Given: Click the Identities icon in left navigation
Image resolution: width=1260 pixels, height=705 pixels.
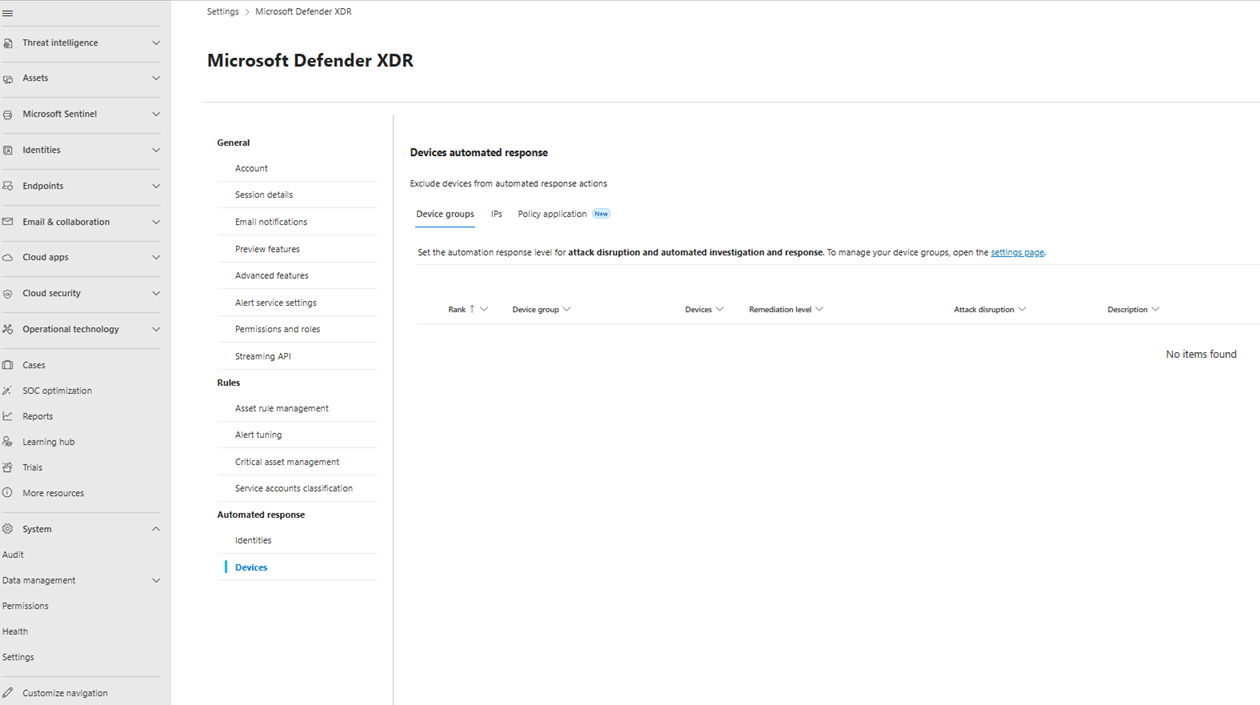Looking at the screenshot, I should coord(8,150).
